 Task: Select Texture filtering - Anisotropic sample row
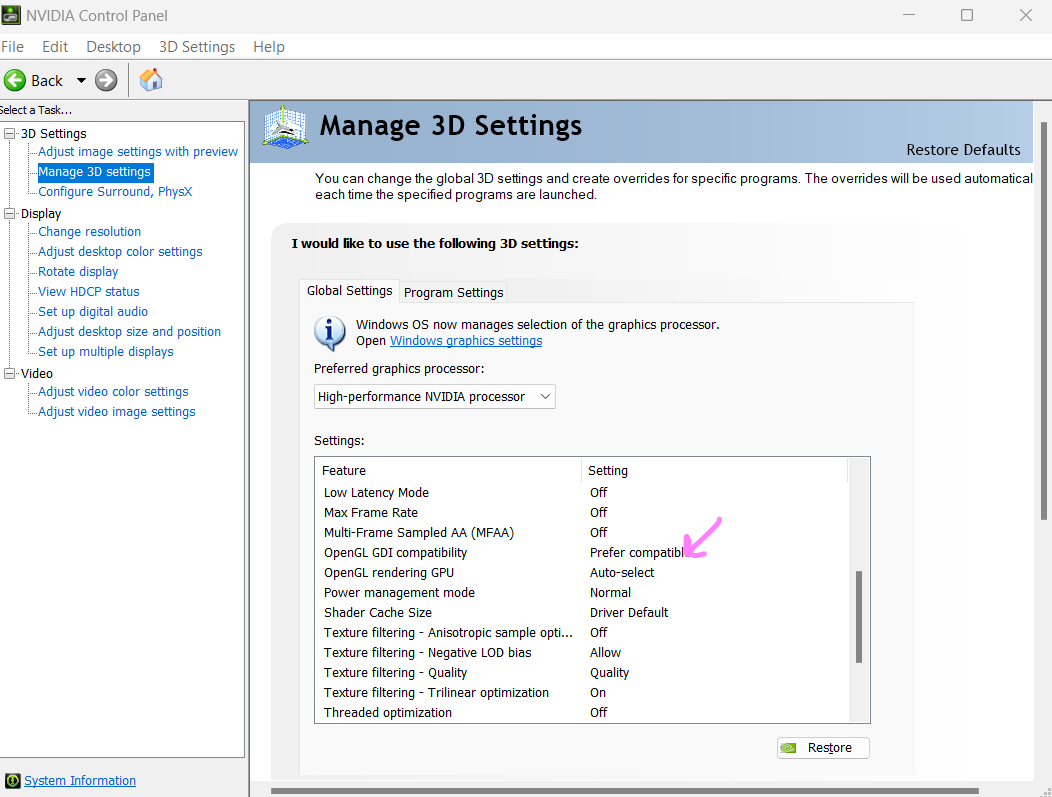(x=582, y=633)
